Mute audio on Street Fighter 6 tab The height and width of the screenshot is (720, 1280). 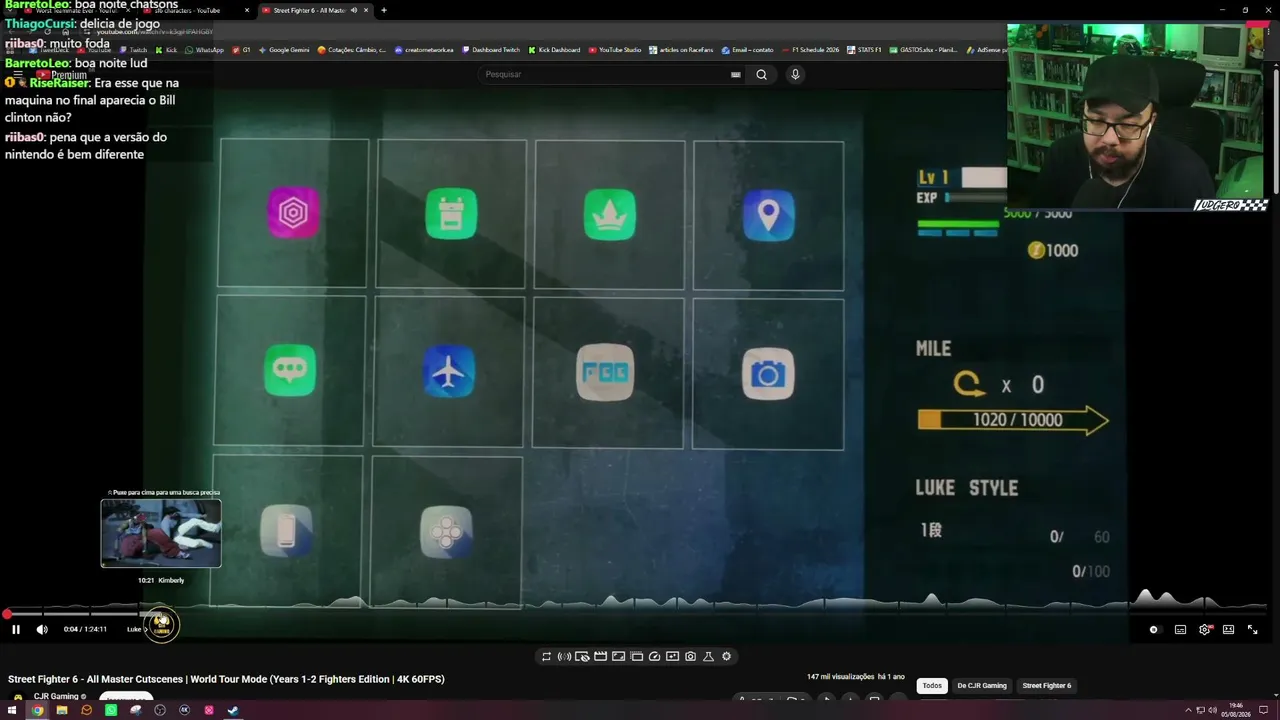tap(353, 10)
